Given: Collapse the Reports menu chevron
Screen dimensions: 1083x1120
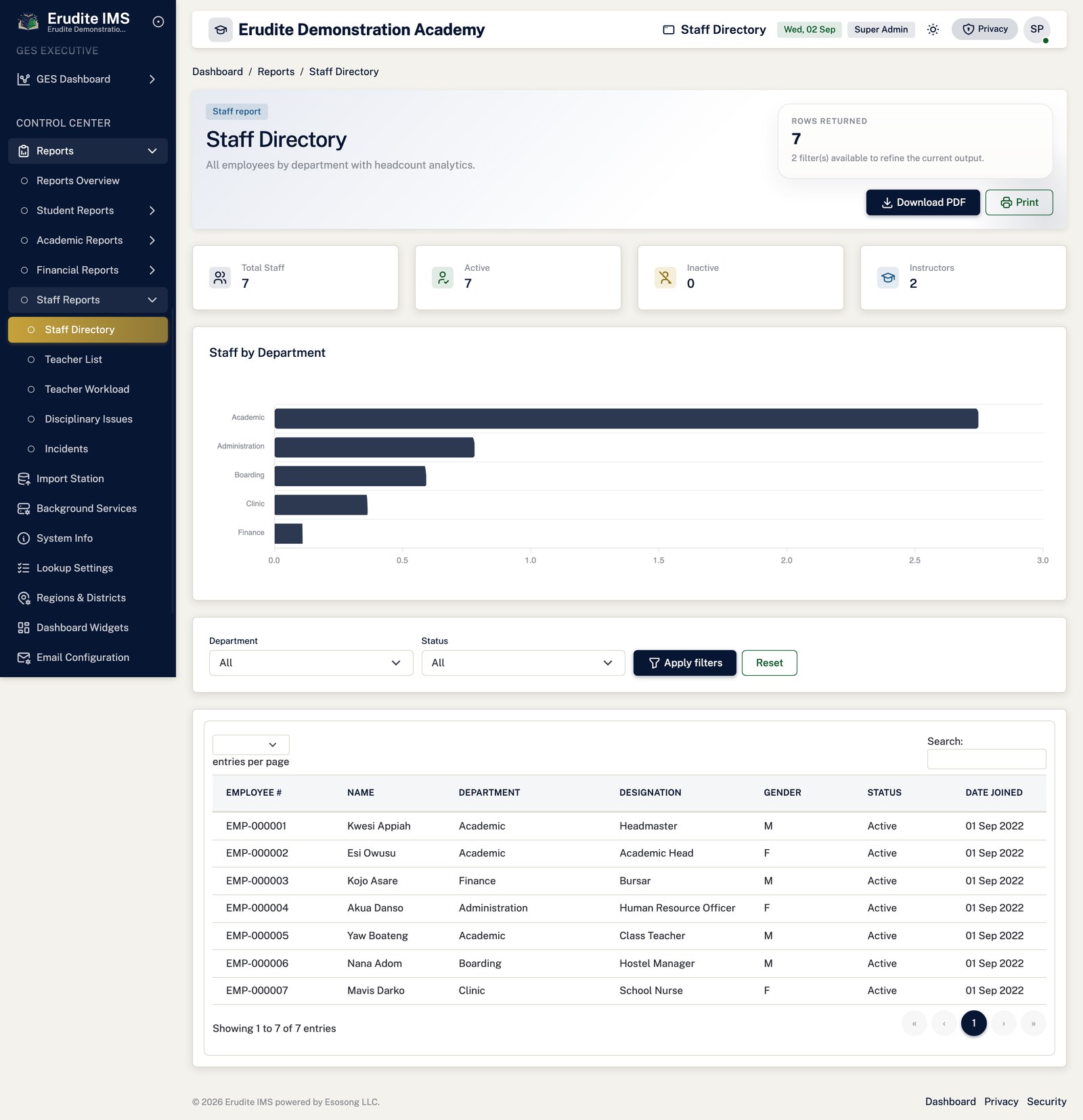Looking at the screenshot, I should pyautogui.click(x=152, y=151).
